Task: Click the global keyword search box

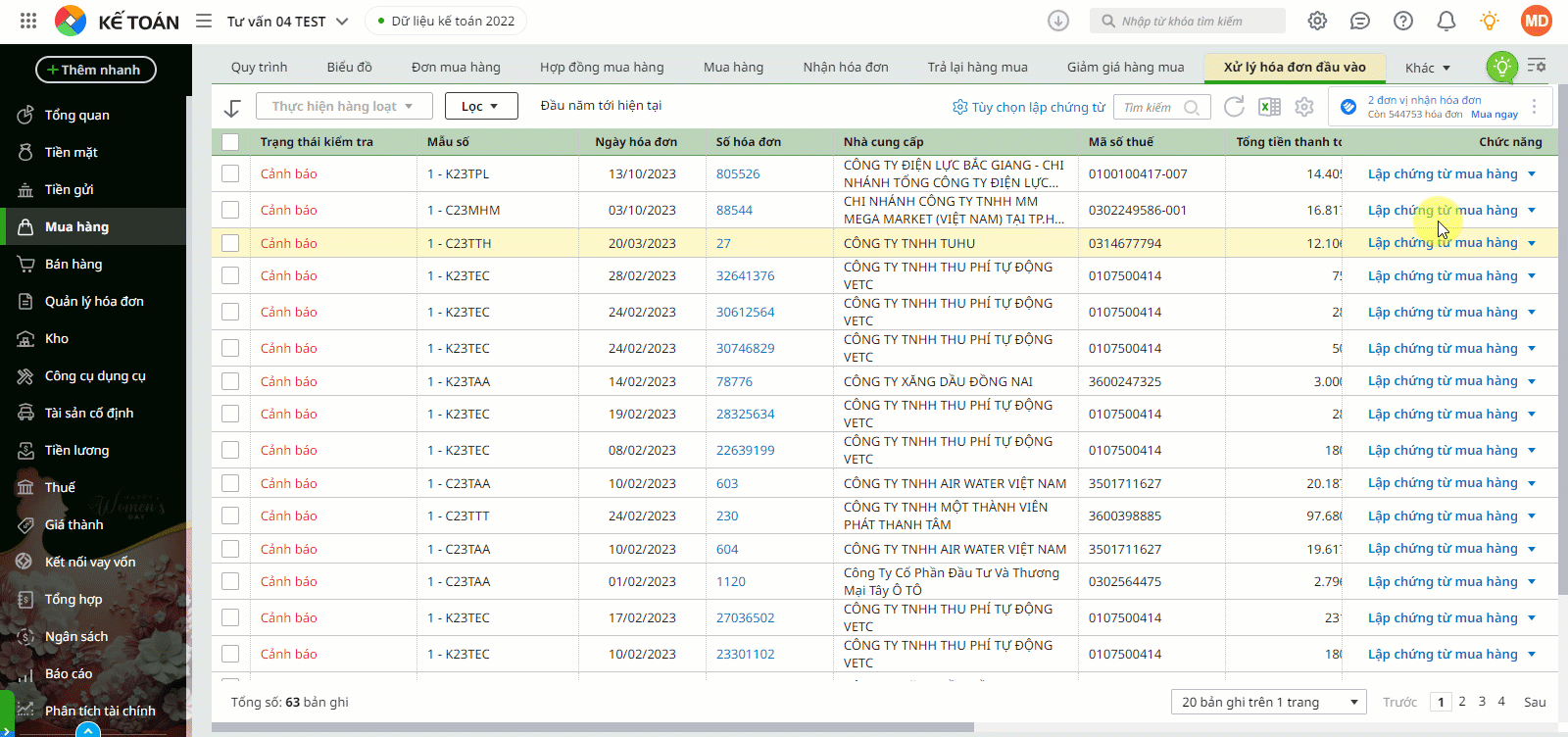Action: point(1187,21)
